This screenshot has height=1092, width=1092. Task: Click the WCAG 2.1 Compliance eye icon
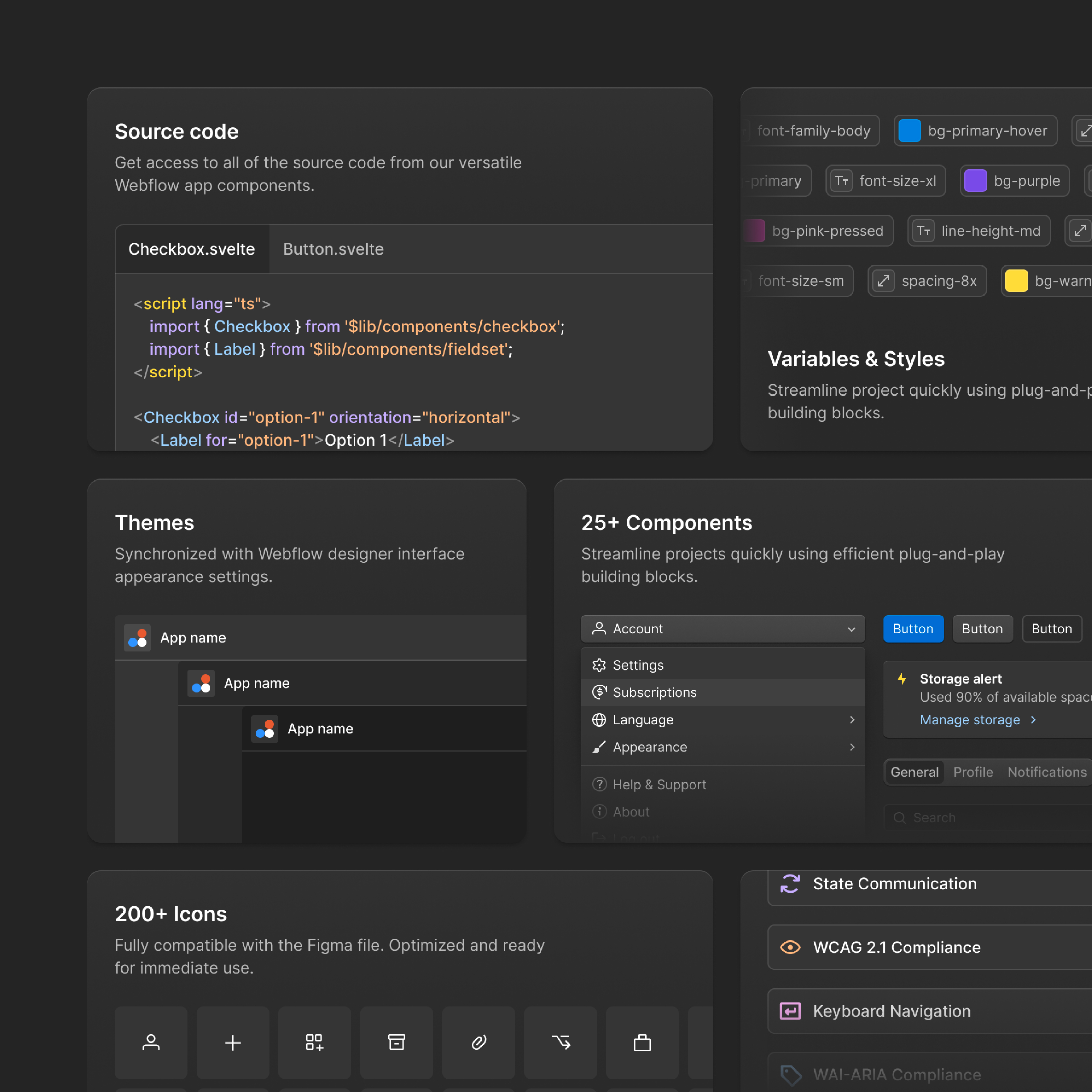tap(790, 947)
